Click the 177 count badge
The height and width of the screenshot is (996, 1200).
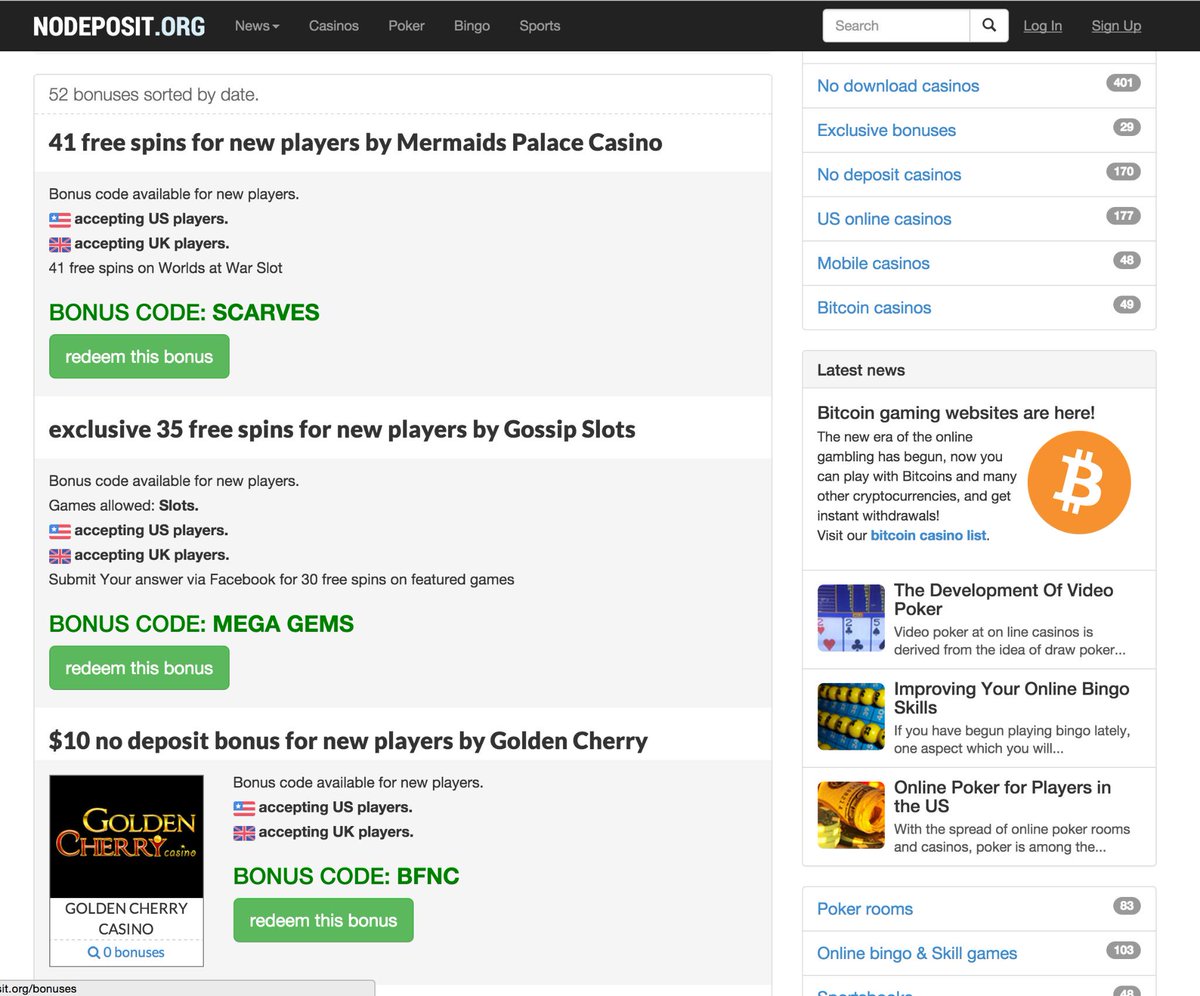click(1124, 216)
